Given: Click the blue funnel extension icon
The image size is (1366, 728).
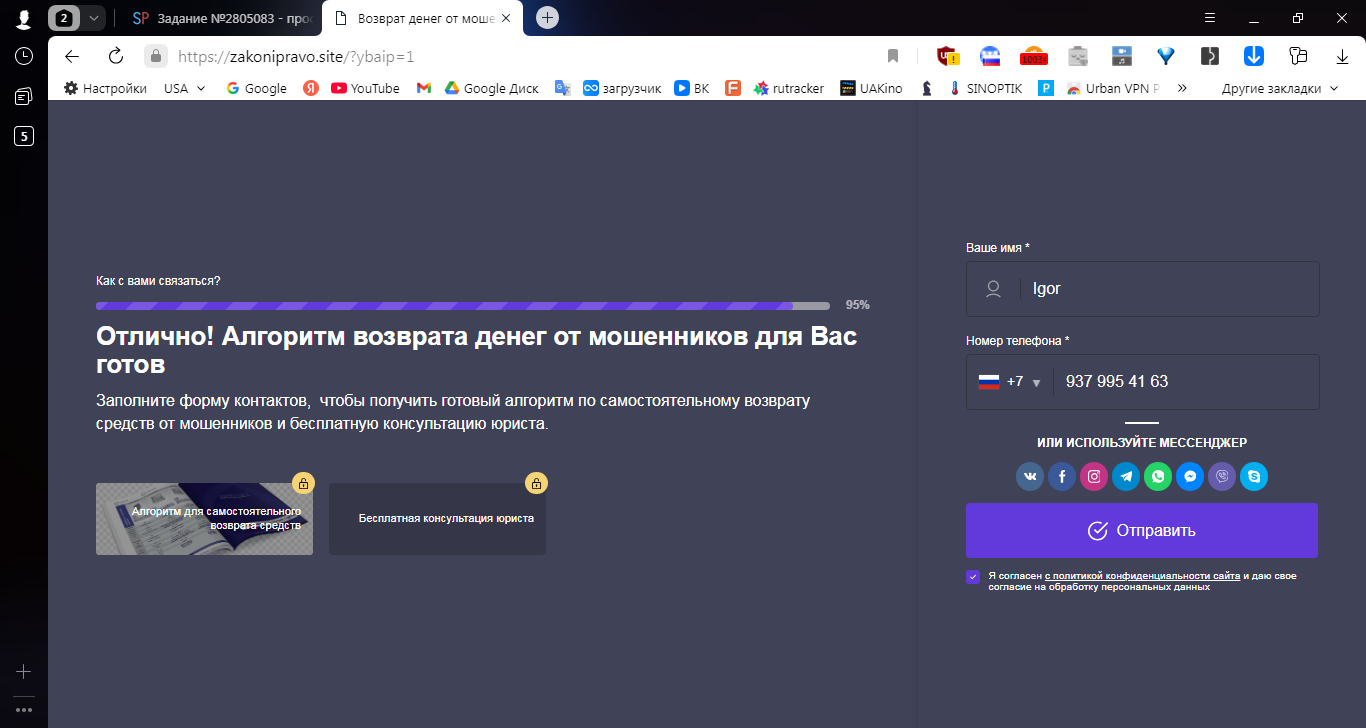Looking at the screenshot, I should point(1166,56).
